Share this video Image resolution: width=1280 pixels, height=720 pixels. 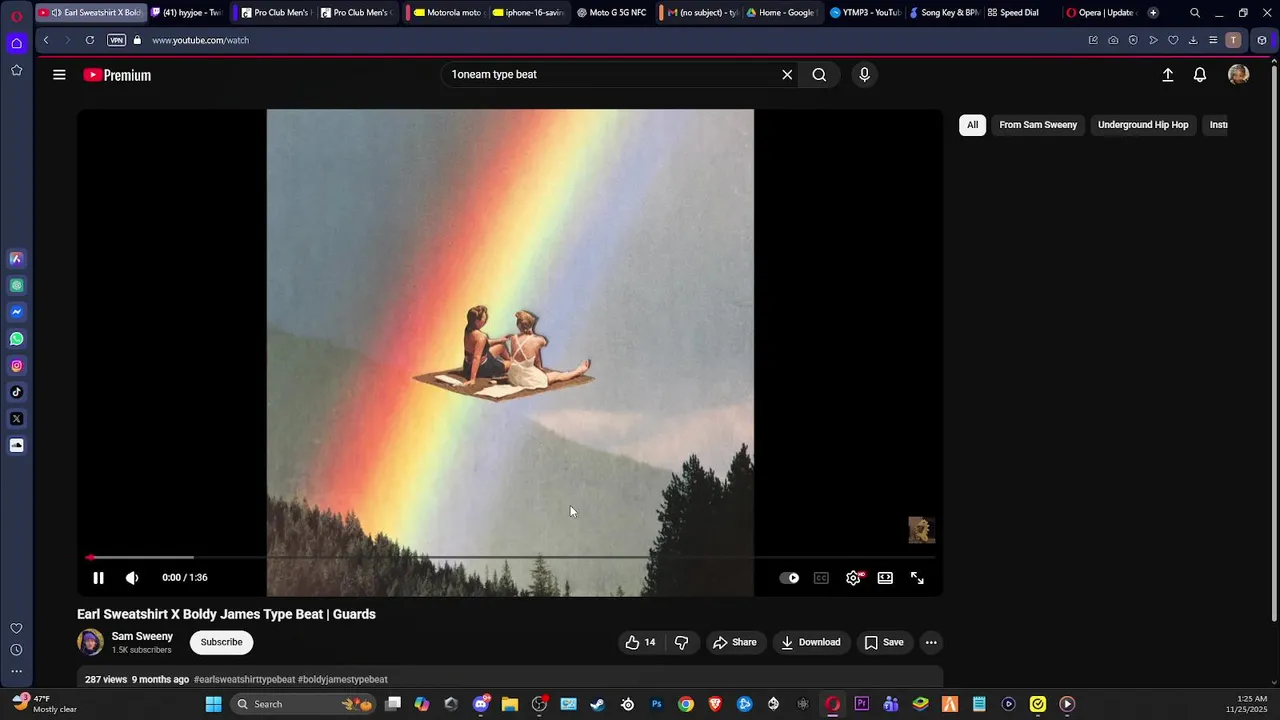(x=734, y=642)
